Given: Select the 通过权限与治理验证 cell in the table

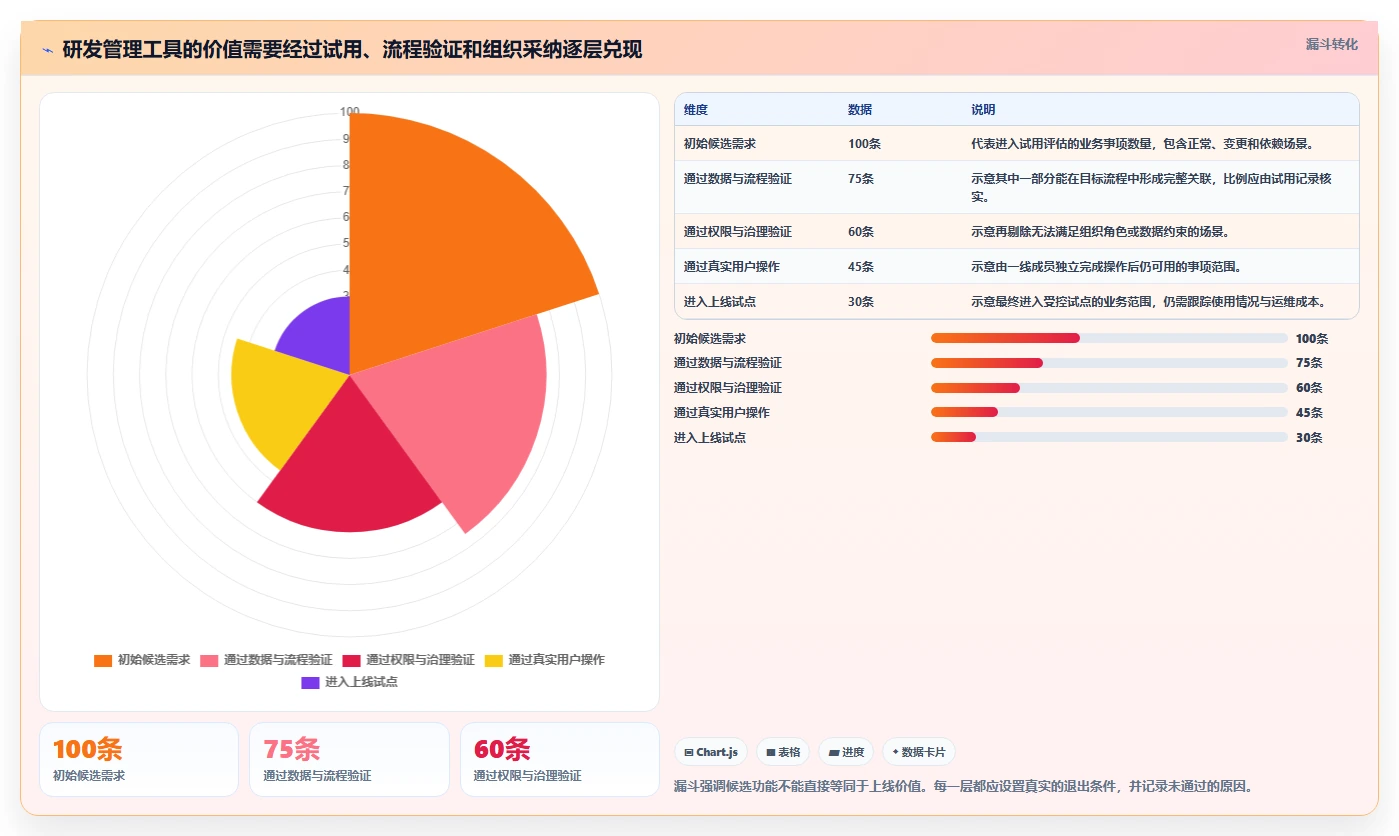Looking at the screenshot, I should tap(738, 232).
